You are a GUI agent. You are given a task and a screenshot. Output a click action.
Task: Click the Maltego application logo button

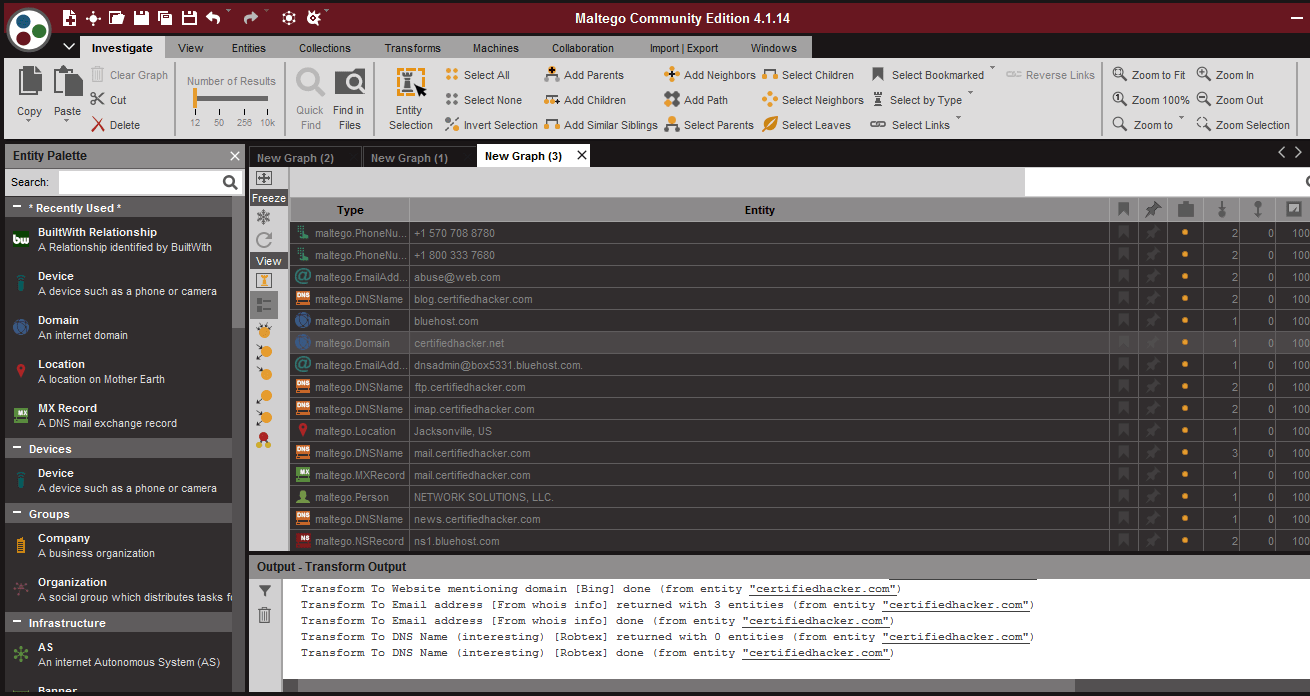click(x=29, y=28)
